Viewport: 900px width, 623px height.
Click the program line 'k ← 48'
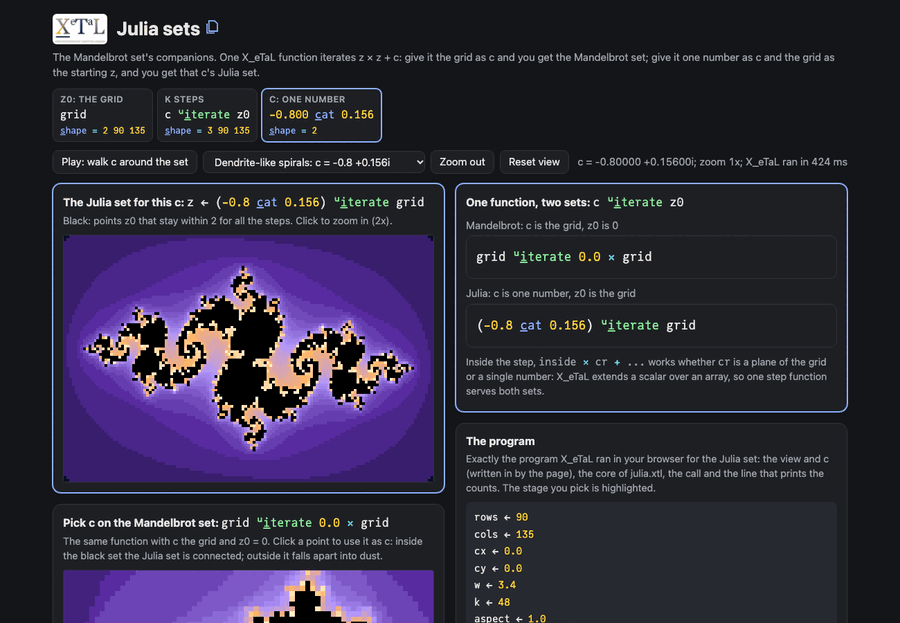(x=492, y=602)
